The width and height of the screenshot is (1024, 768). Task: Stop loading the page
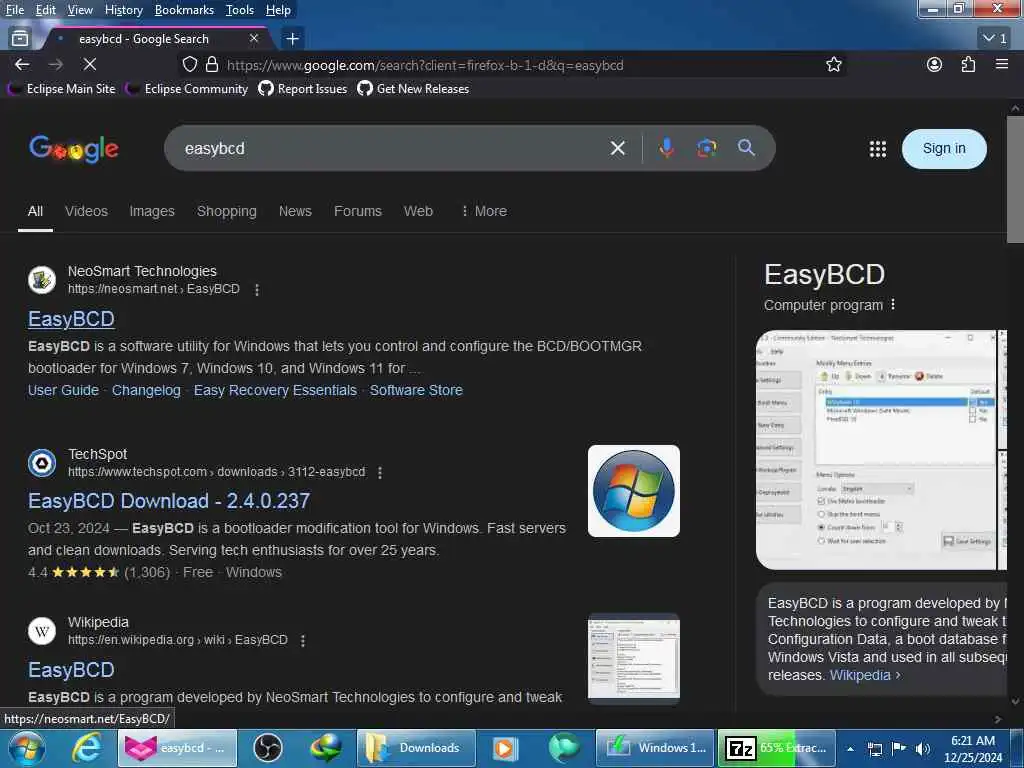(89, 65)
